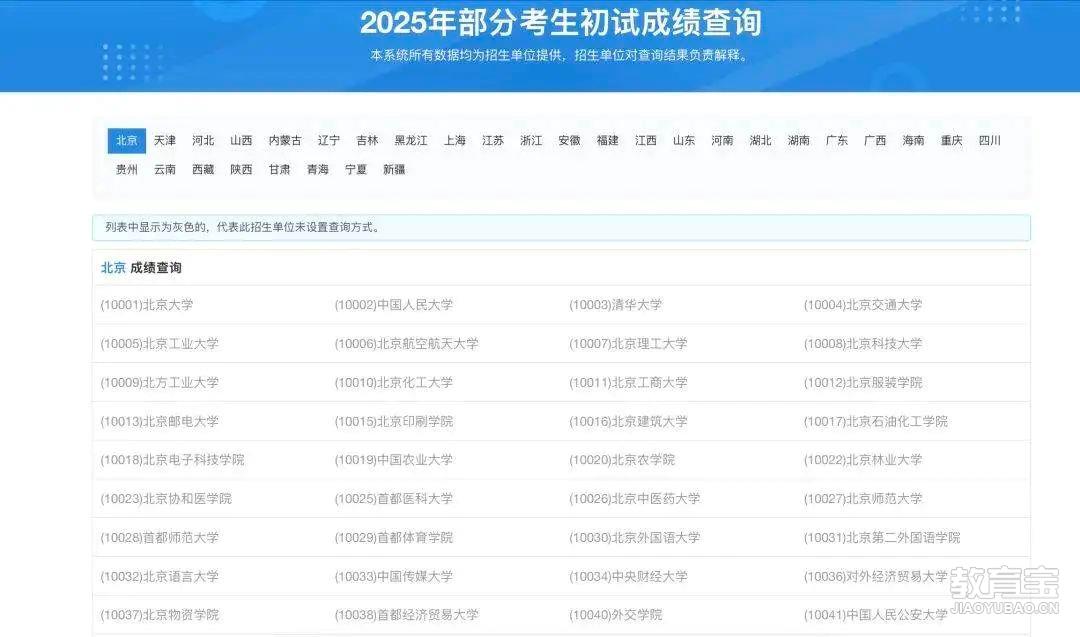Viewport: 1080px width, 637px height.
Task: Select the 宁夏 tab
Action: coord(356,169)
